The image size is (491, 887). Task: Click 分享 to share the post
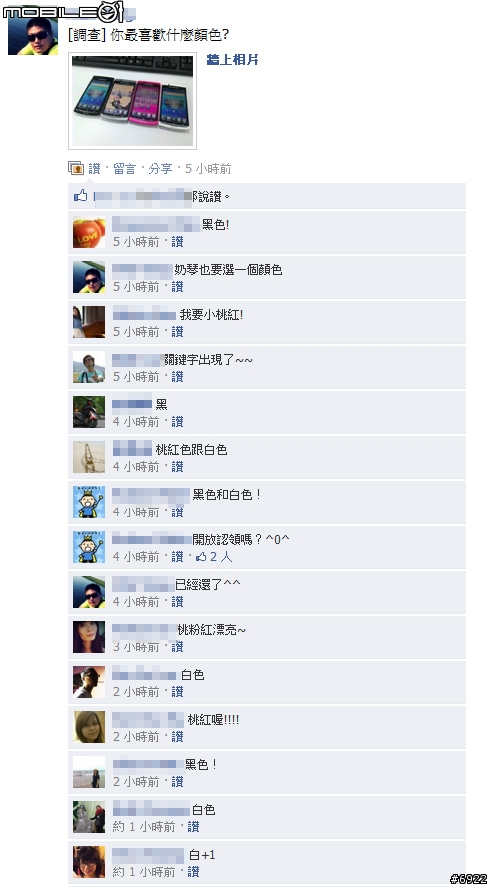[x=160, y=169]
